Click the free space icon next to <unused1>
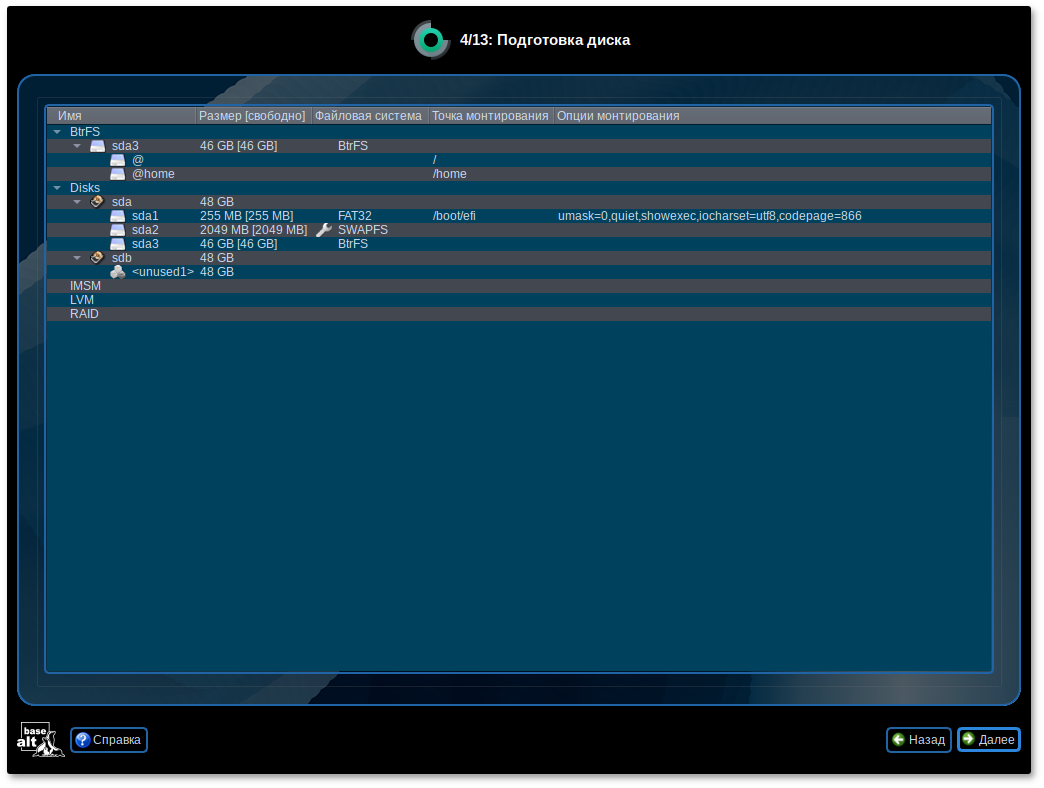The image size is (1044, 788). pyautogui.click(x=117, y=271)
